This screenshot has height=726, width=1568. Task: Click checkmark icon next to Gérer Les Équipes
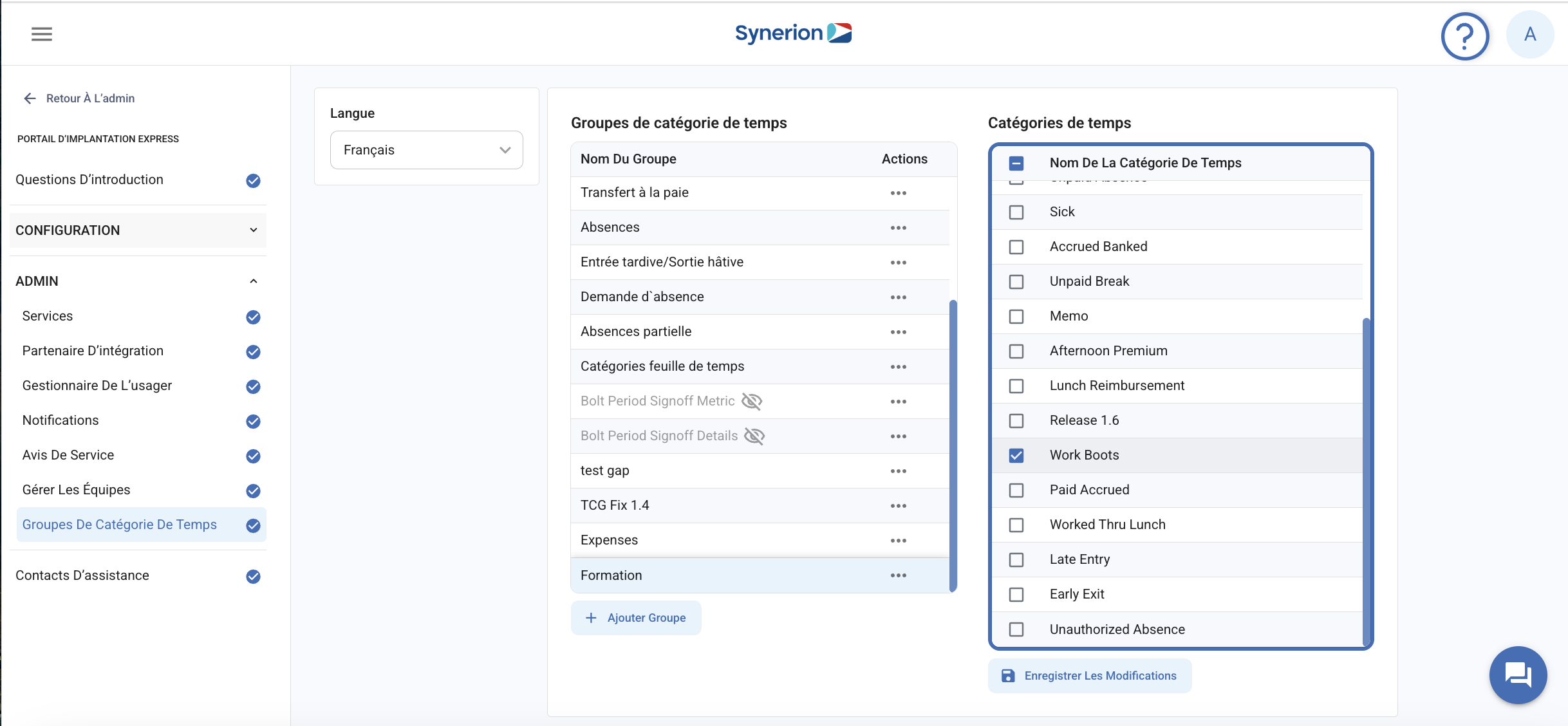(x=253, y=491)
